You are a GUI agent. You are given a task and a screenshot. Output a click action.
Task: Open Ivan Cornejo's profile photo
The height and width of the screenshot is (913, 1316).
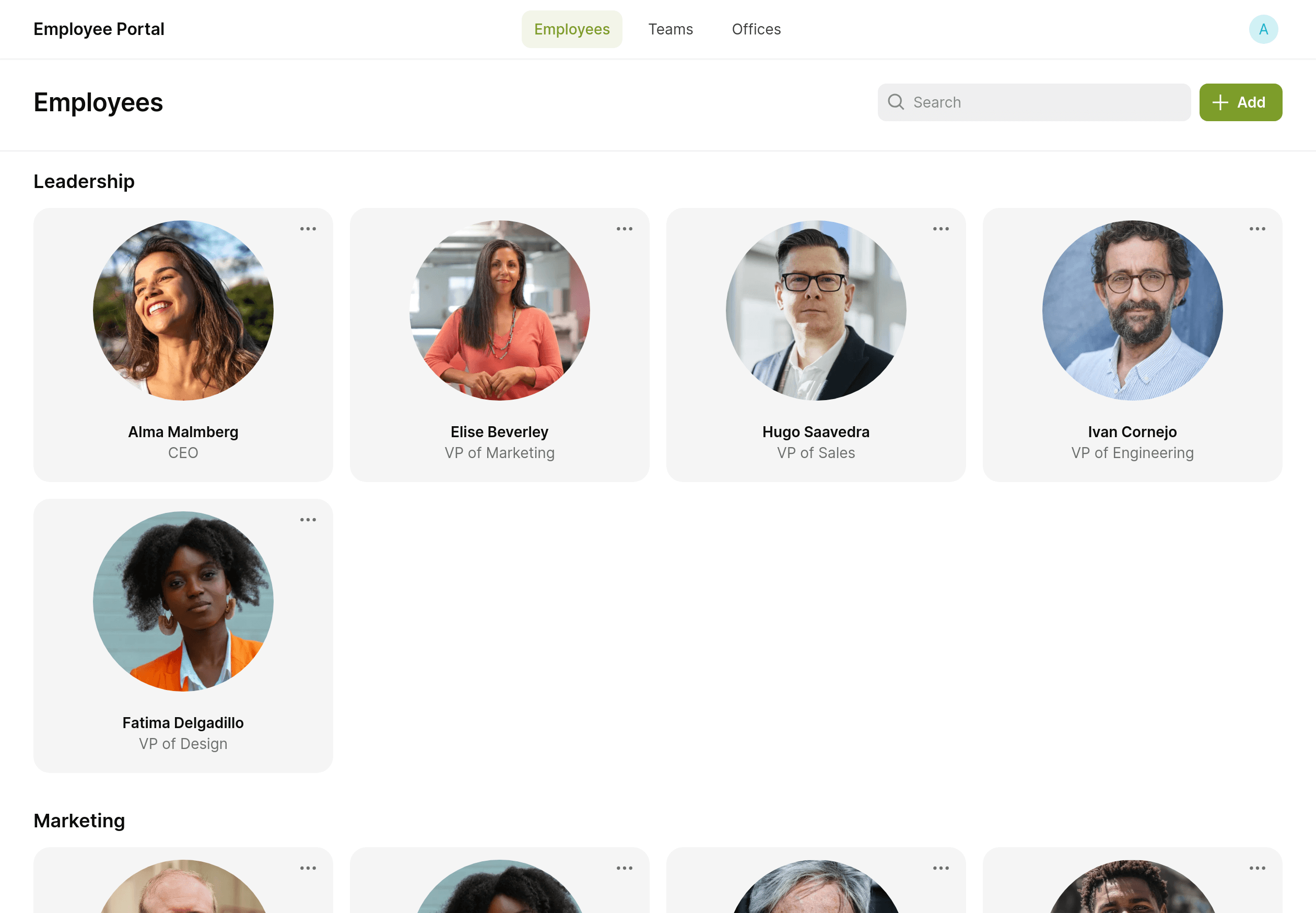(1132, 310)
